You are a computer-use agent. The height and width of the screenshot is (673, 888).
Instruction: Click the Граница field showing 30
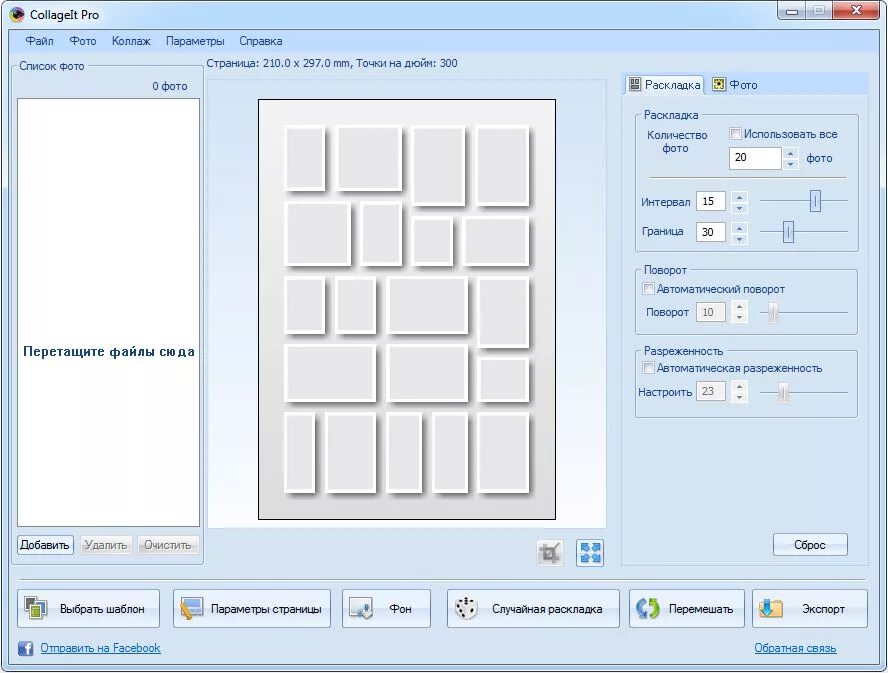(x=711, y=232)
